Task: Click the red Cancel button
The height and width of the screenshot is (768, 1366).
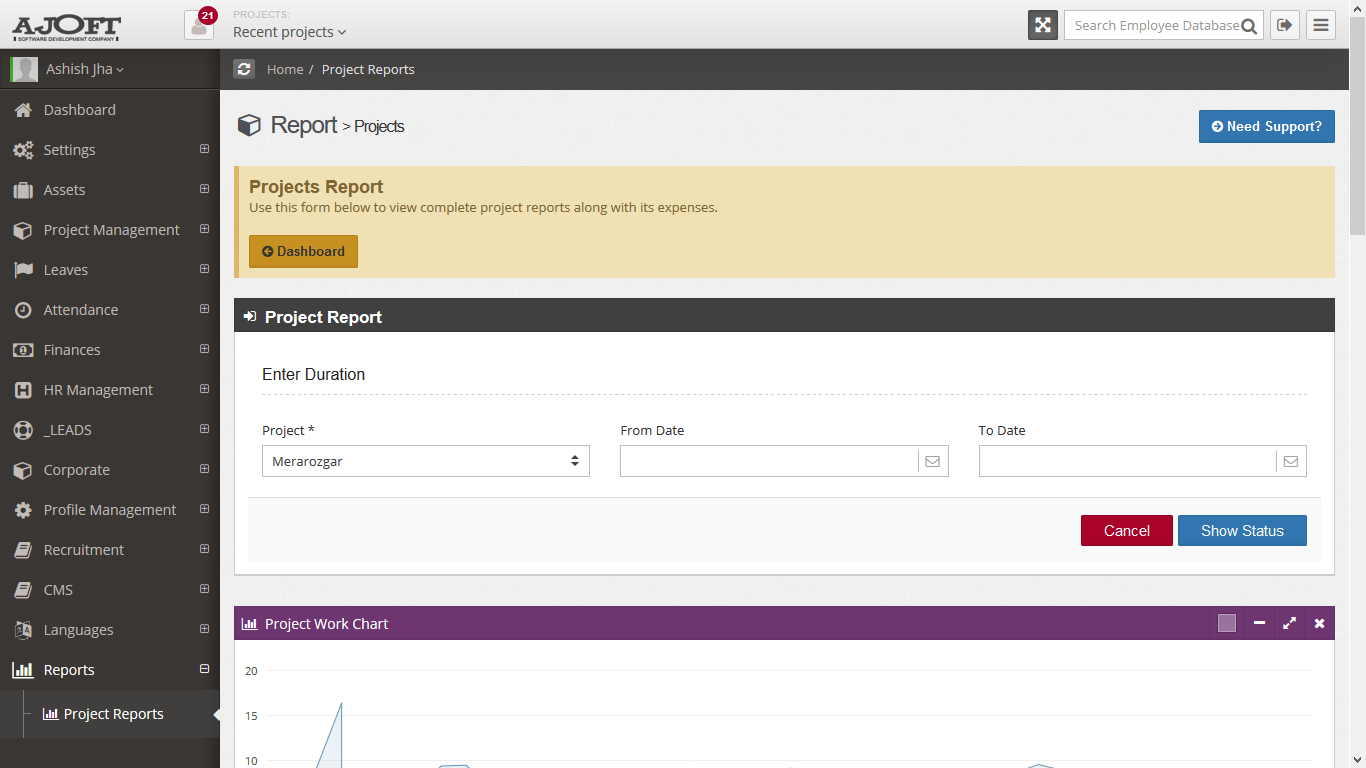Action: click(1126, 531)
